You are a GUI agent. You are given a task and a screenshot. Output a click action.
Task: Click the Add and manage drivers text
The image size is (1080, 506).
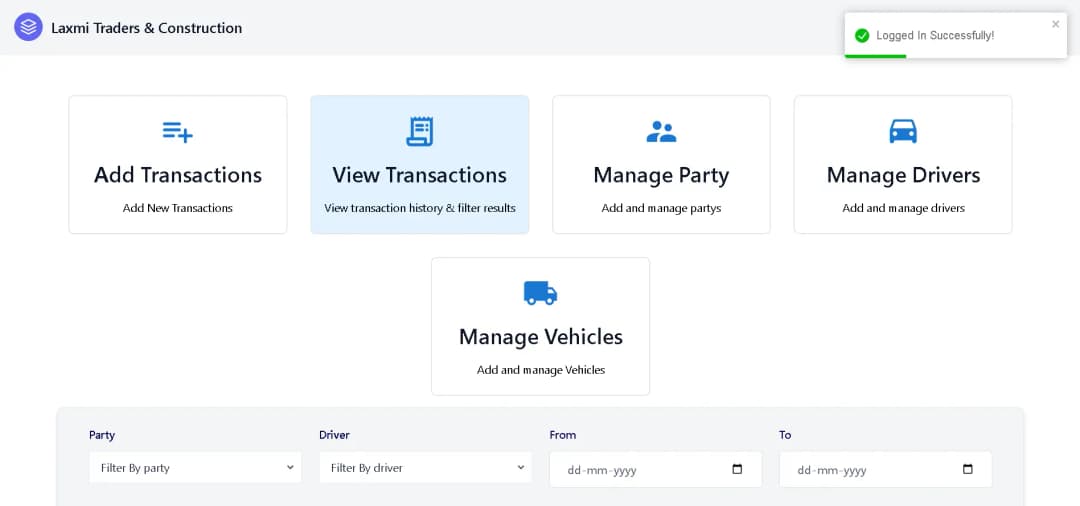pyautogui.click(x=903, y=208)
